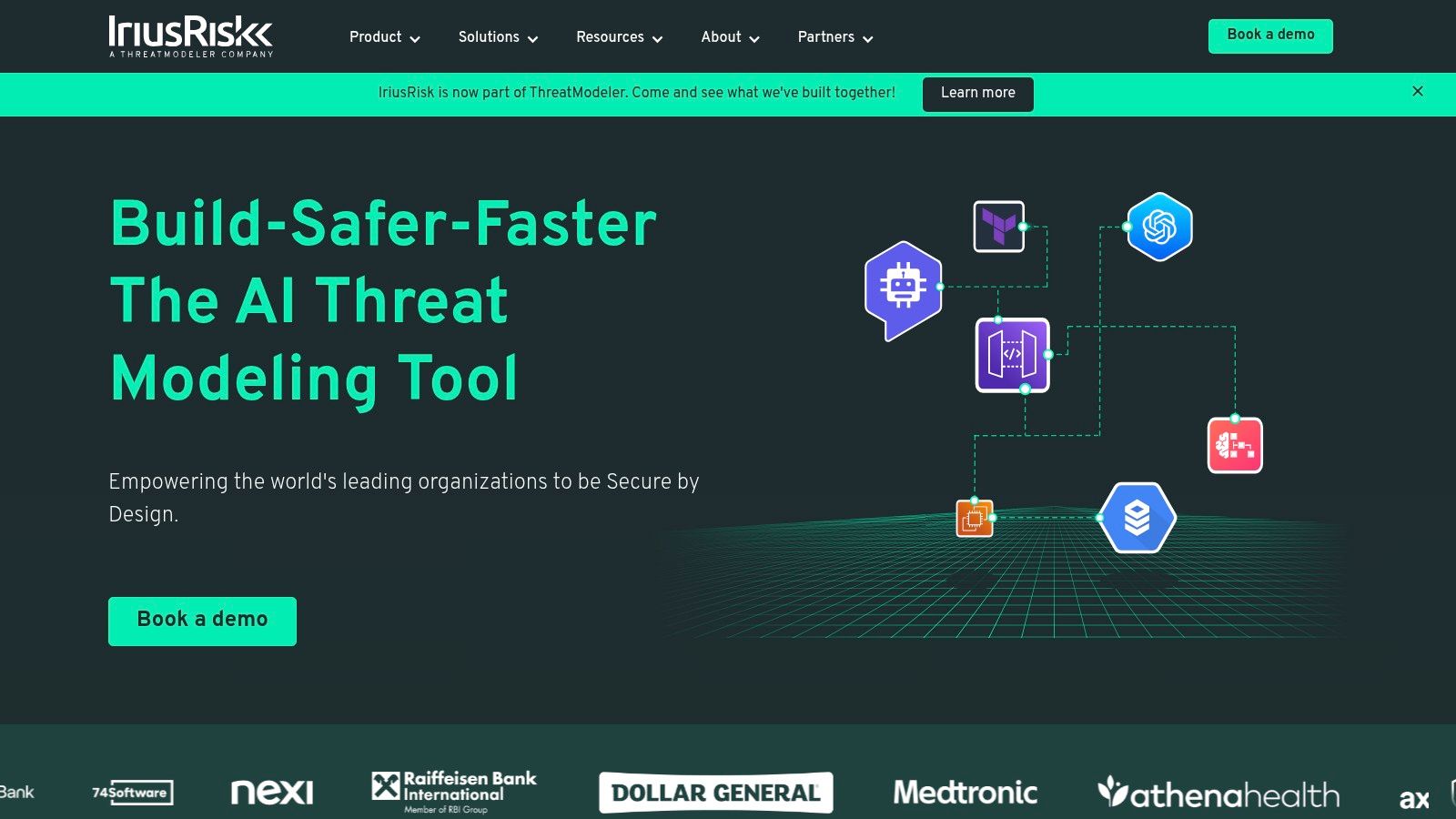
Task: Click the banner text about ThreatModeler
Action: 637,93
